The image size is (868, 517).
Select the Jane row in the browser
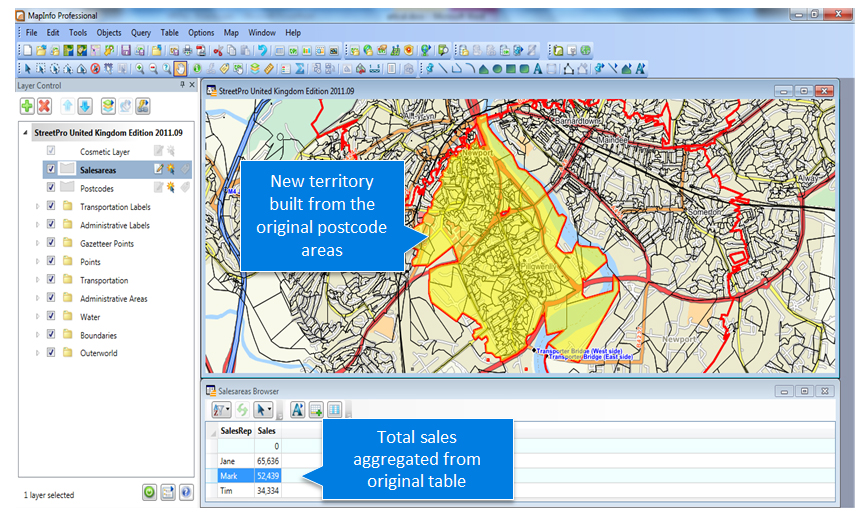(x=520, y=461)
